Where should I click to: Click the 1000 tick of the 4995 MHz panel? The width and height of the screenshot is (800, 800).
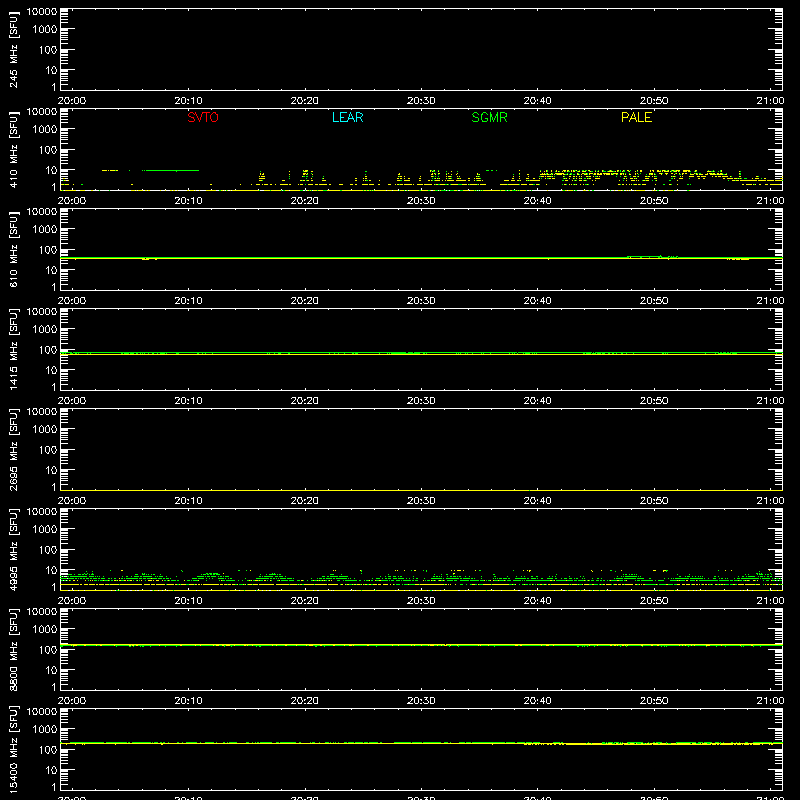[x=45, y=530]
